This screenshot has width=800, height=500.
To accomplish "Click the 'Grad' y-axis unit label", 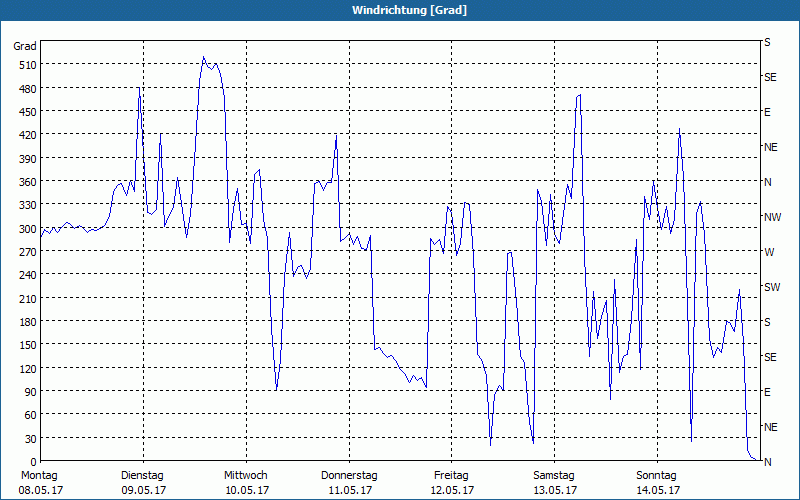I will pyautogui.click(x=24, y=46).
